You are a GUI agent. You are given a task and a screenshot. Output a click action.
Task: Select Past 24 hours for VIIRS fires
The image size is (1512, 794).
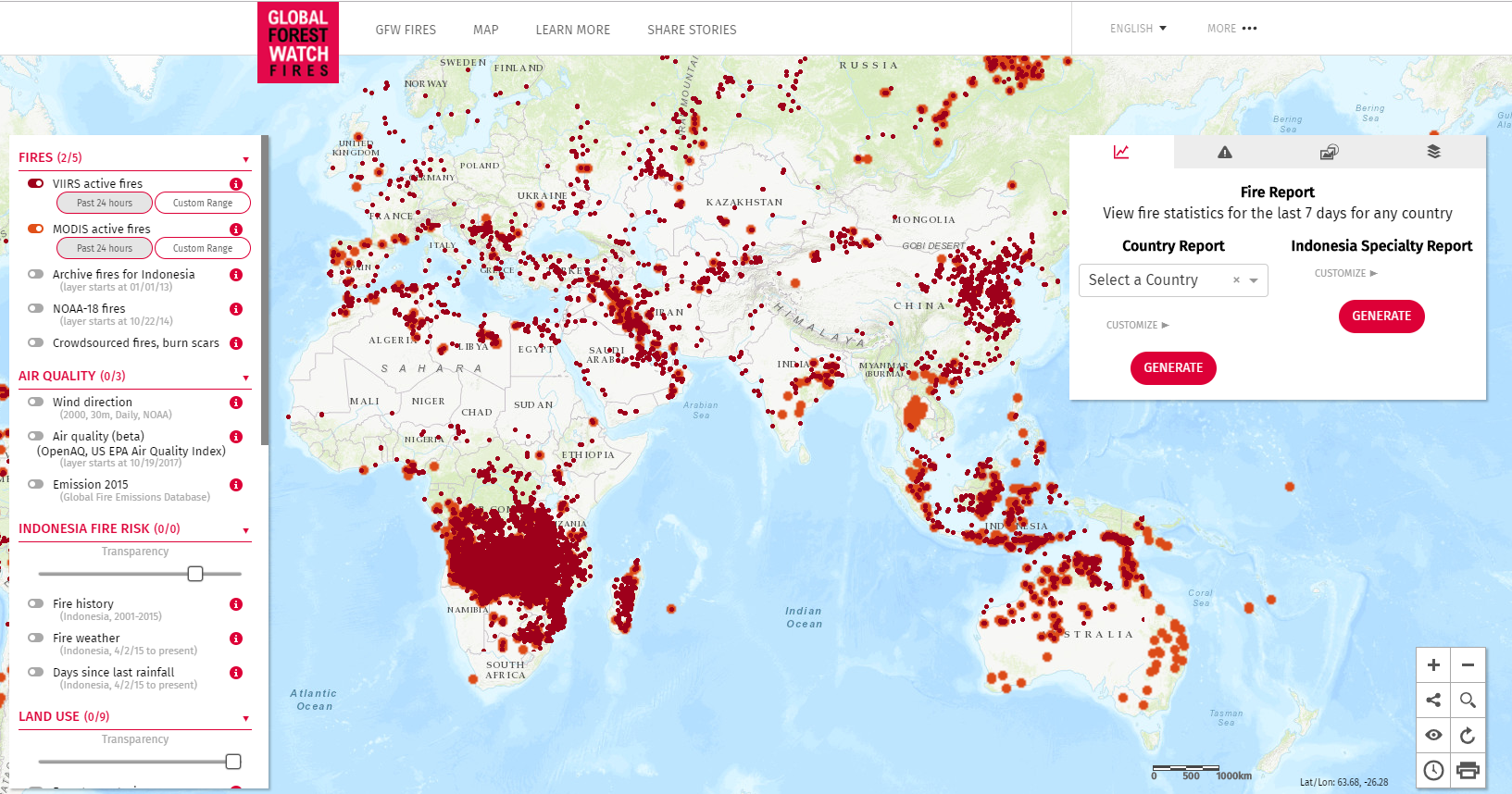point(105,203)
